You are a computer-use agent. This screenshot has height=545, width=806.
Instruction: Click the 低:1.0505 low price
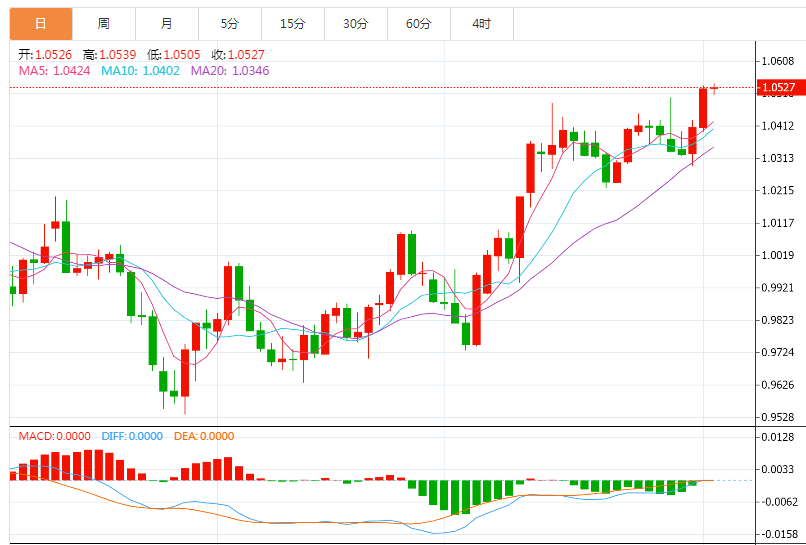pos(174,54)
